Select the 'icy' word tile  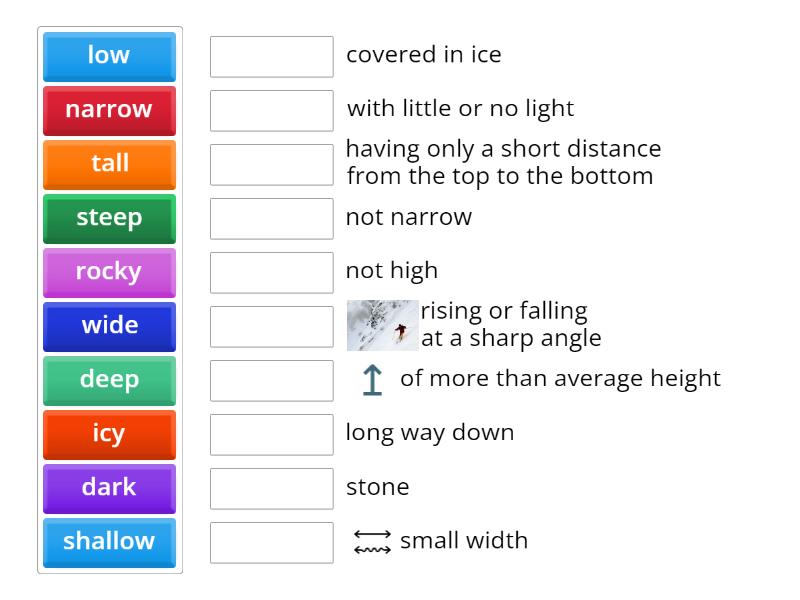pos(108,434)
